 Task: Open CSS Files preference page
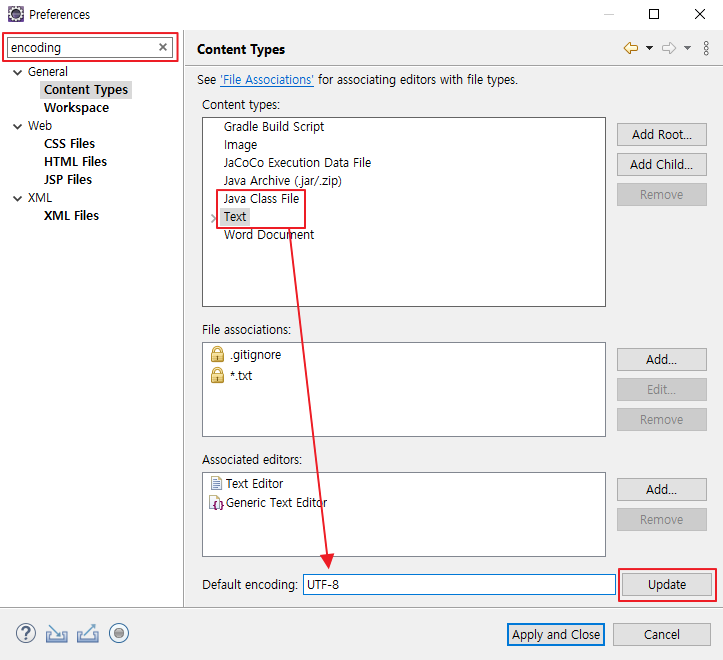point(69,143)
